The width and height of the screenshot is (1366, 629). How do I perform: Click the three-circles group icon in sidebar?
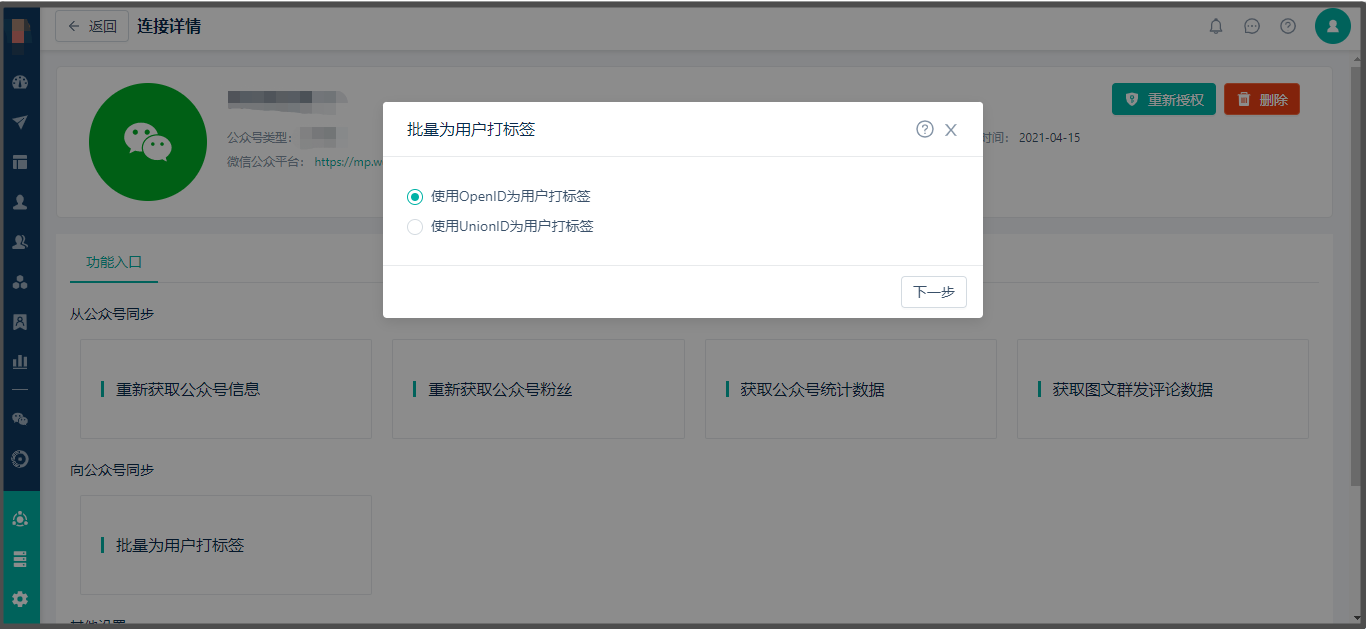(x=20, y=282)
